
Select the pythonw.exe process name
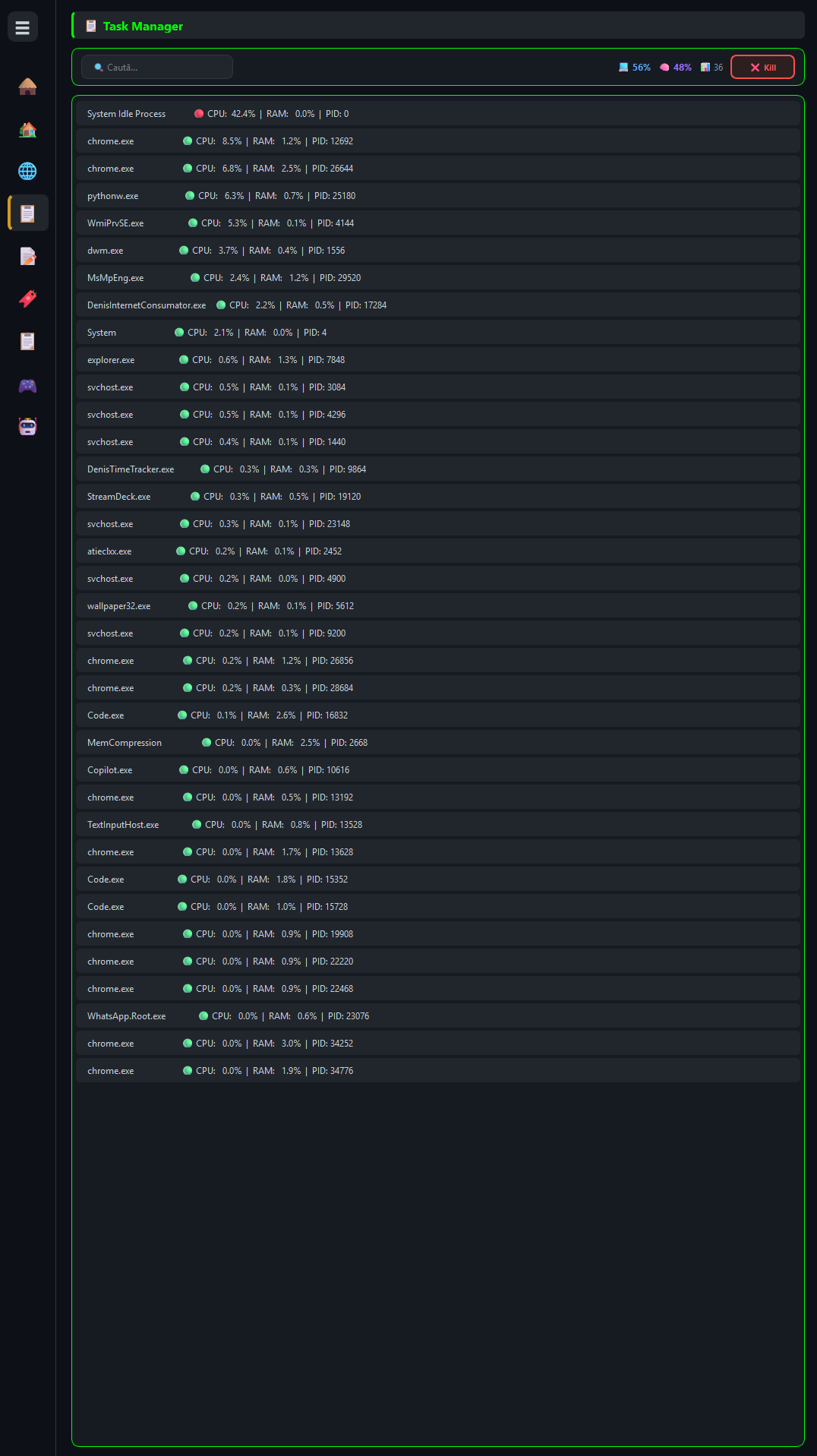pos(113,196)
